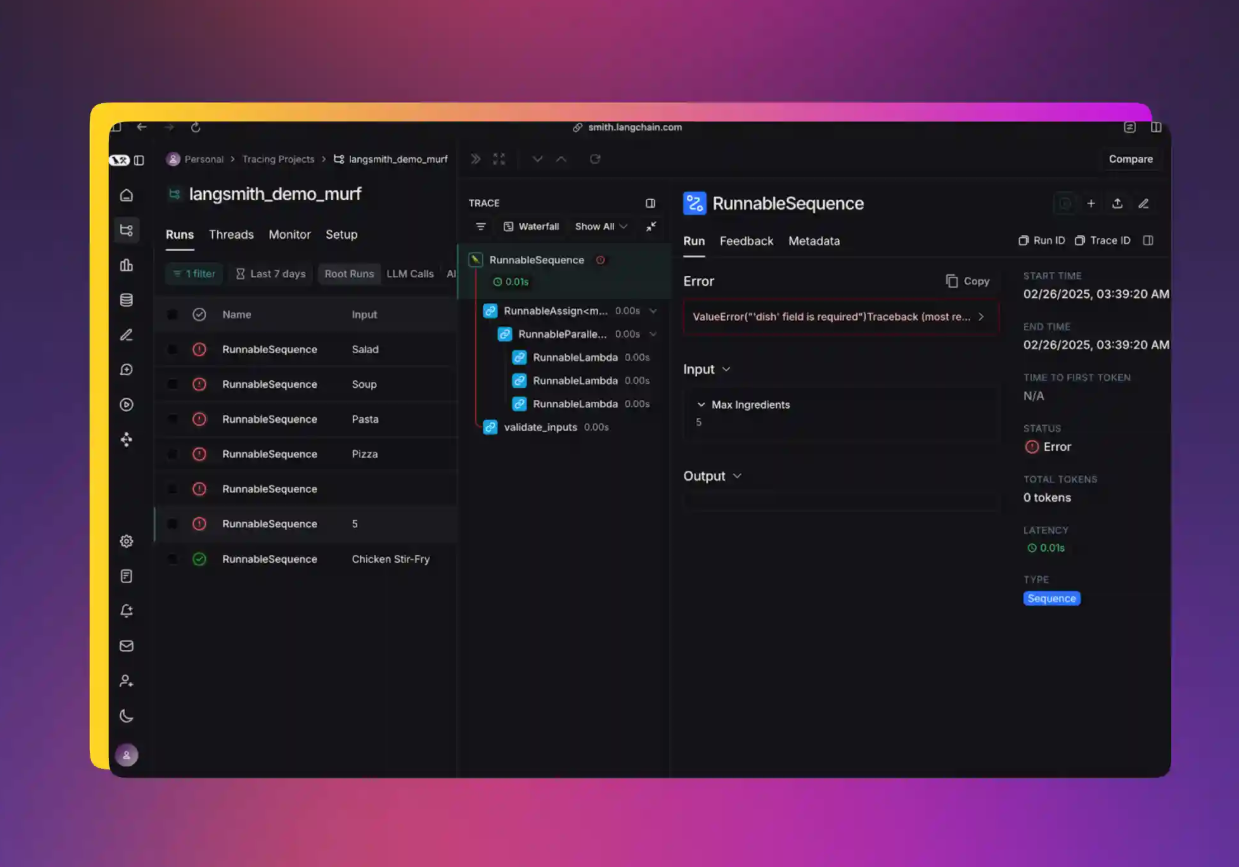Image resolution: width=1239 pixels, height=867 pixels.
Task: Open the Metadata tab
Action: (814, 241)
